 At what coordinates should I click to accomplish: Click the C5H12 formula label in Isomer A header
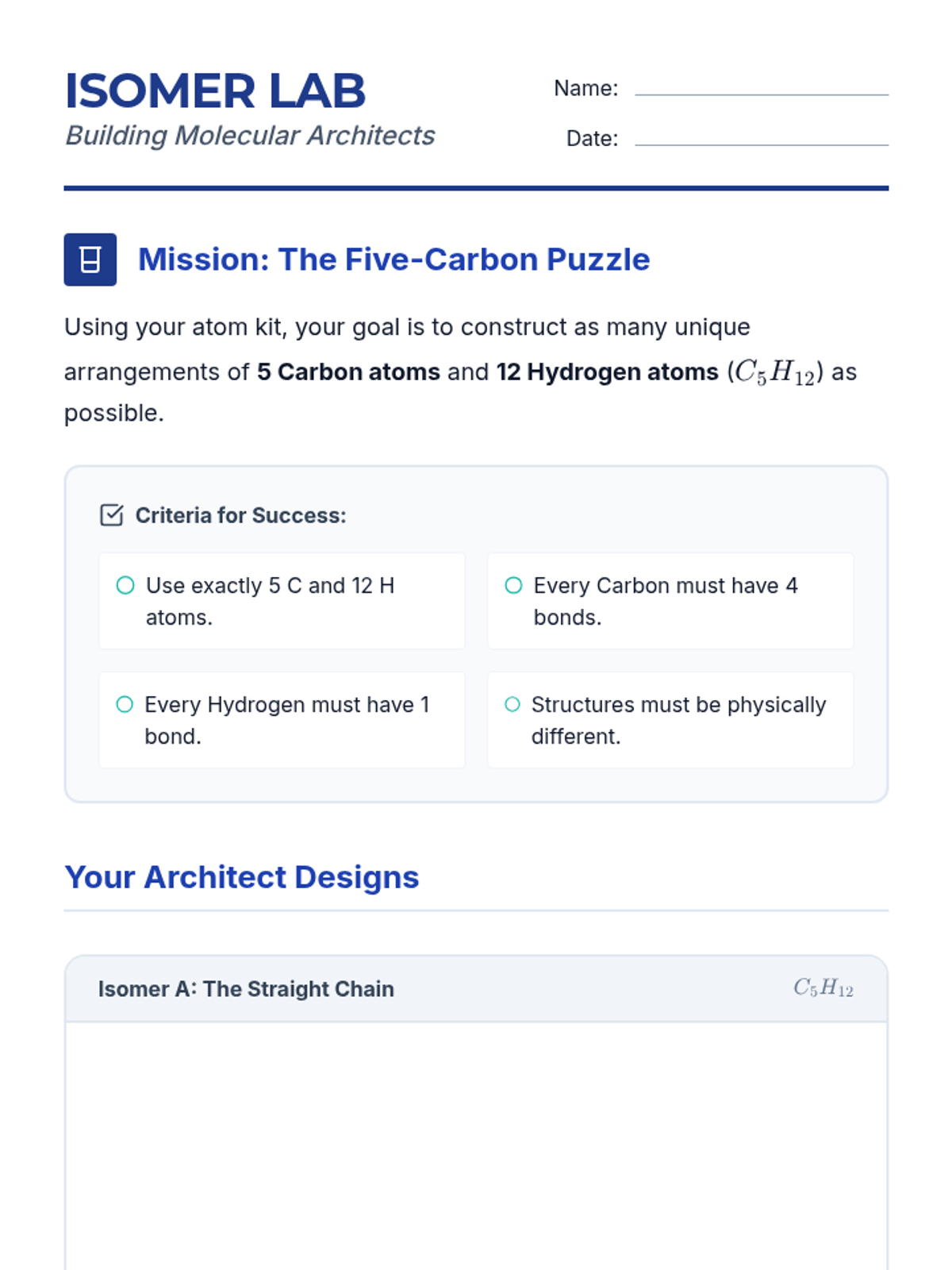tap(823, 988)
